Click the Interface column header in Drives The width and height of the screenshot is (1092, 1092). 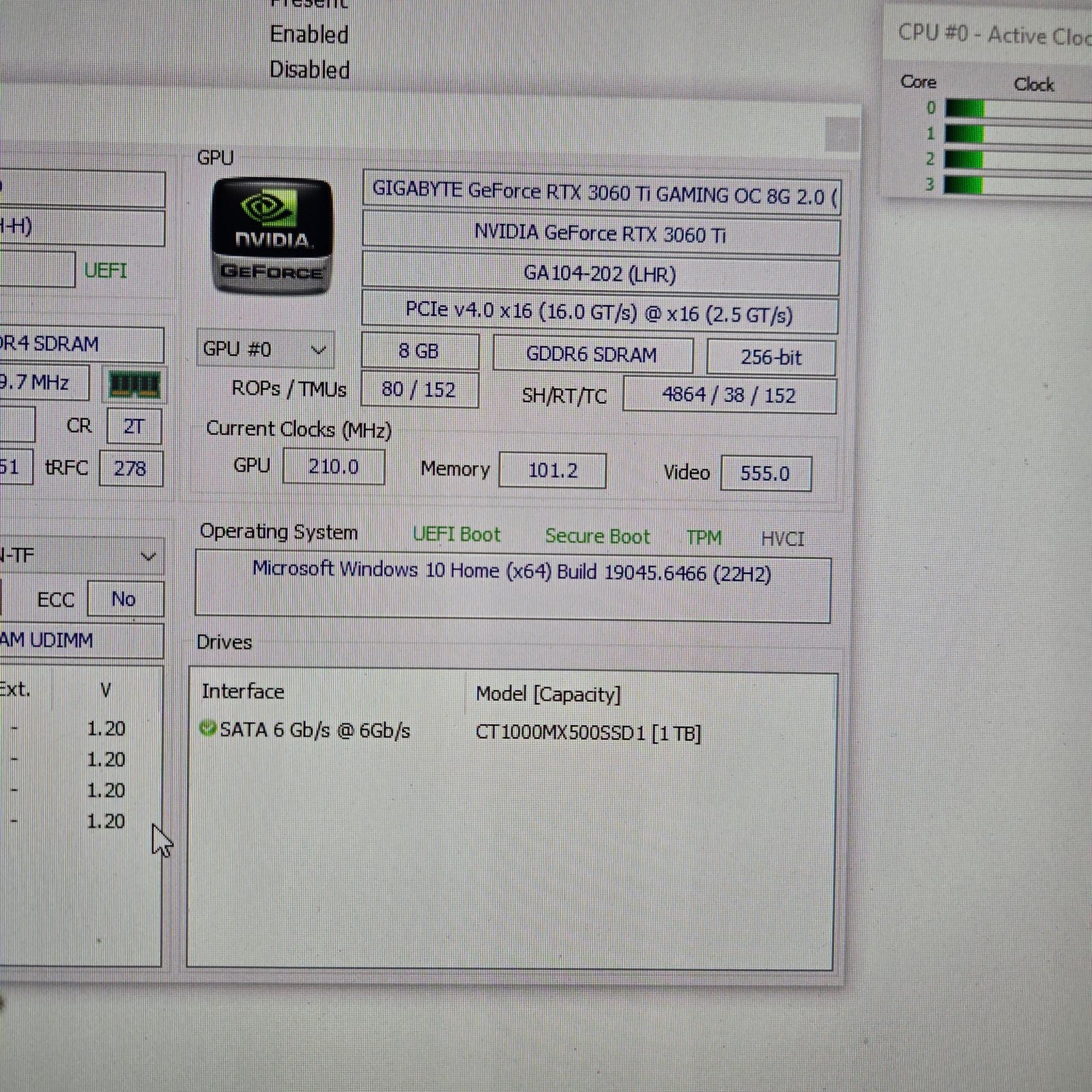pos(243,691)
